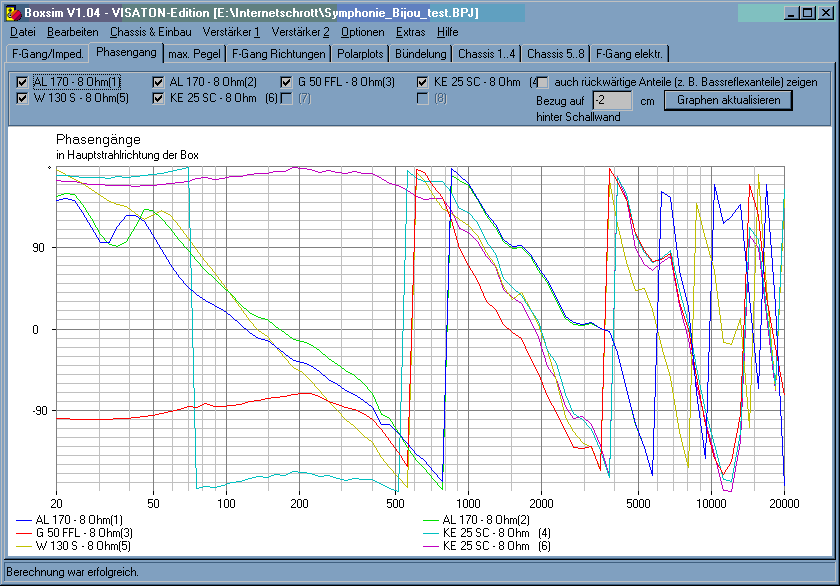
Task: Go to the Chassis 1..4 tab
Action: [485, 53]
